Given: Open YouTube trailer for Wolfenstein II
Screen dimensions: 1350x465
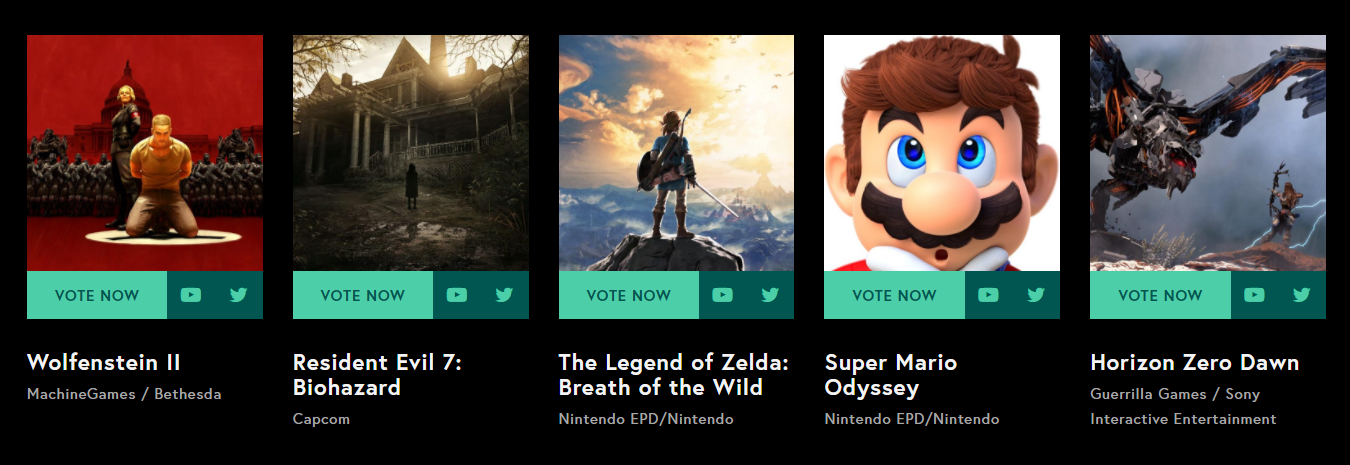Looking at the screenshot, I should click(x=191, y=295).
